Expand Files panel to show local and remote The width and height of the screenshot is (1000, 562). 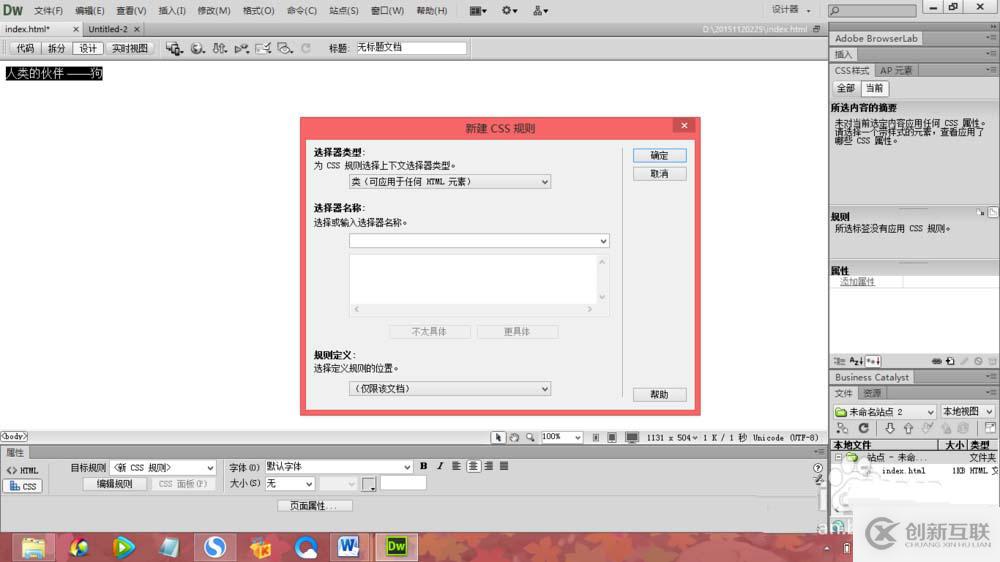click(x=990, y=428)
